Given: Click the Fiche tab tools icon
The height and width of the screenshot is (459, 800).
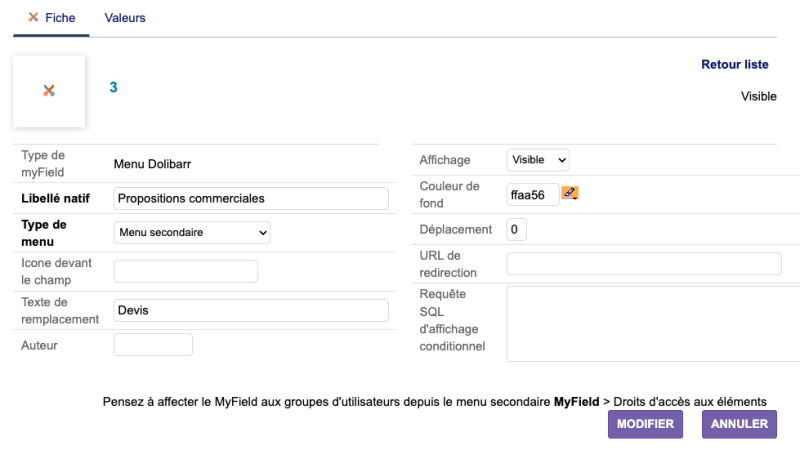Looking at the screenshot, I should pyautogui.click(x=33, y=17).
